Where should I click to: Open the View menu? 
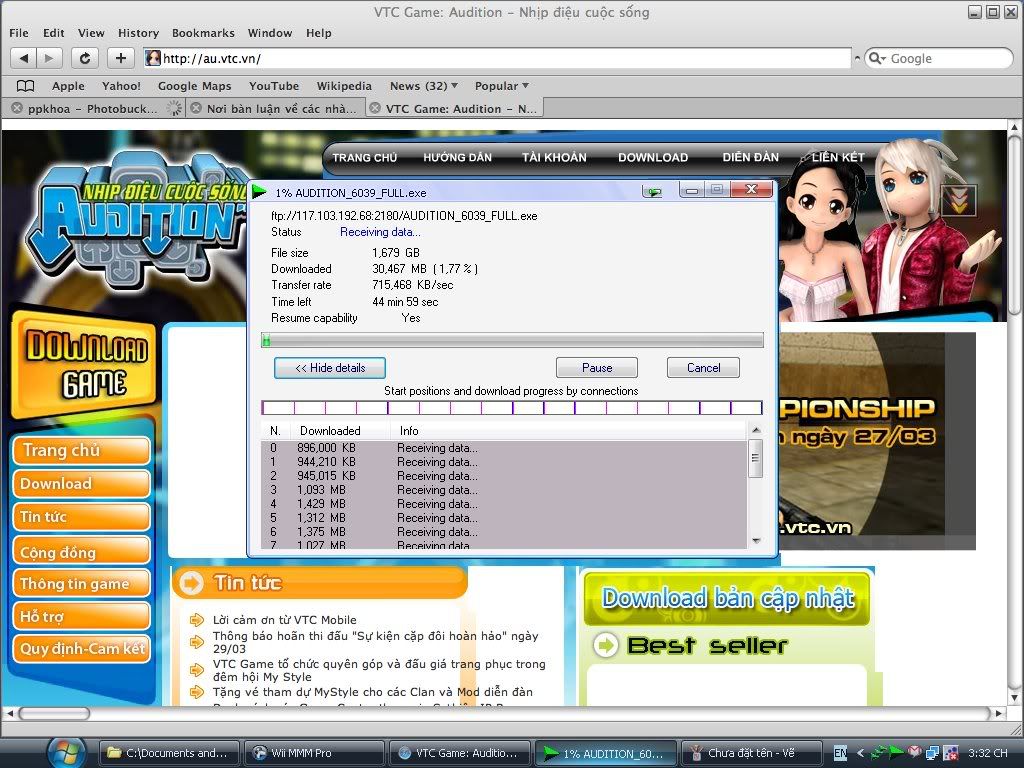coord(91,33)
